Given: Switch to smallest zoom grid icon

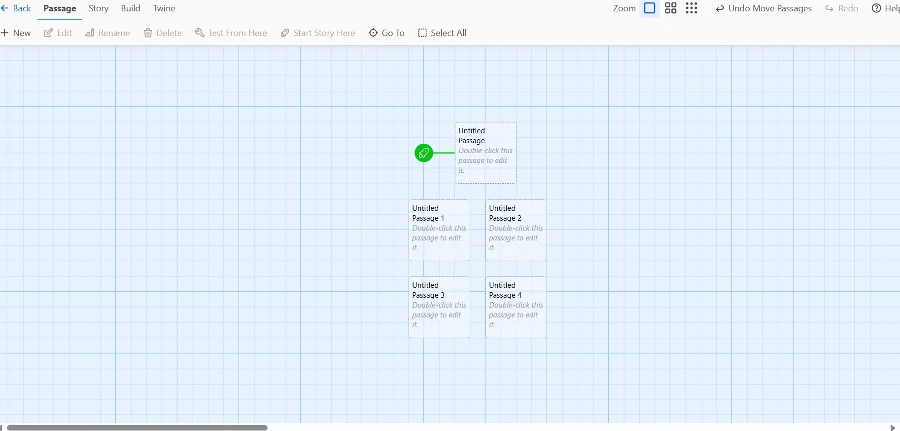Looking at the screenshot, I should coord(691,8).
